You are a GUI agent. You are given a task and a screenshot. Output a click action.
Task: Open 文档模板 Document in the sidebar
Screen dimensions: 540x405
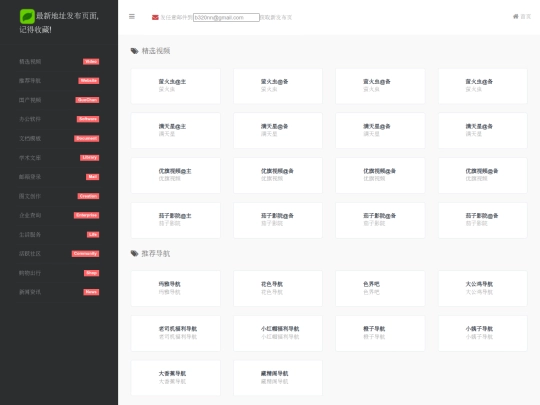(59, 138)
